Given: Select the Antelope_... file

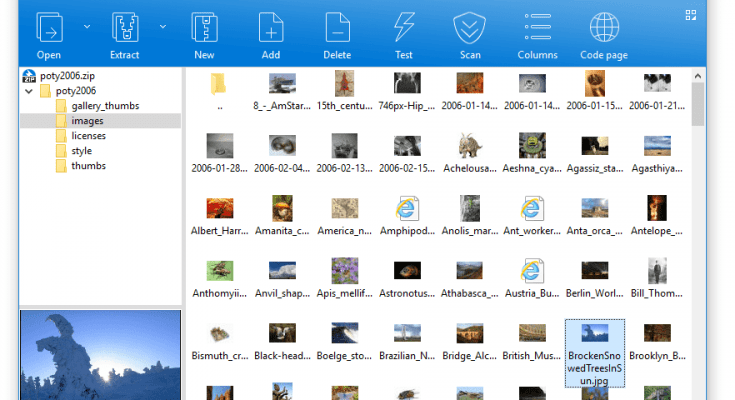Looking at the screenshot, I should tap(657, 216).
